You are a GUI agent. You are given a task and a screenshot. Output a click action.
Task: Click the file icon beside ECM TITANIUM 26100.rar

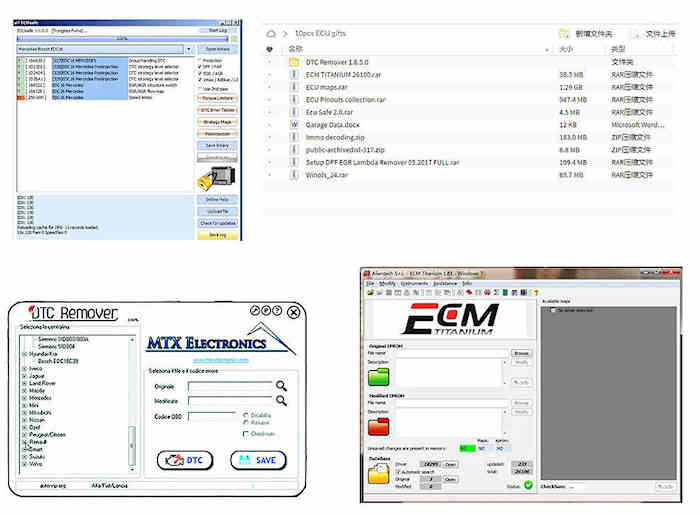294,75
